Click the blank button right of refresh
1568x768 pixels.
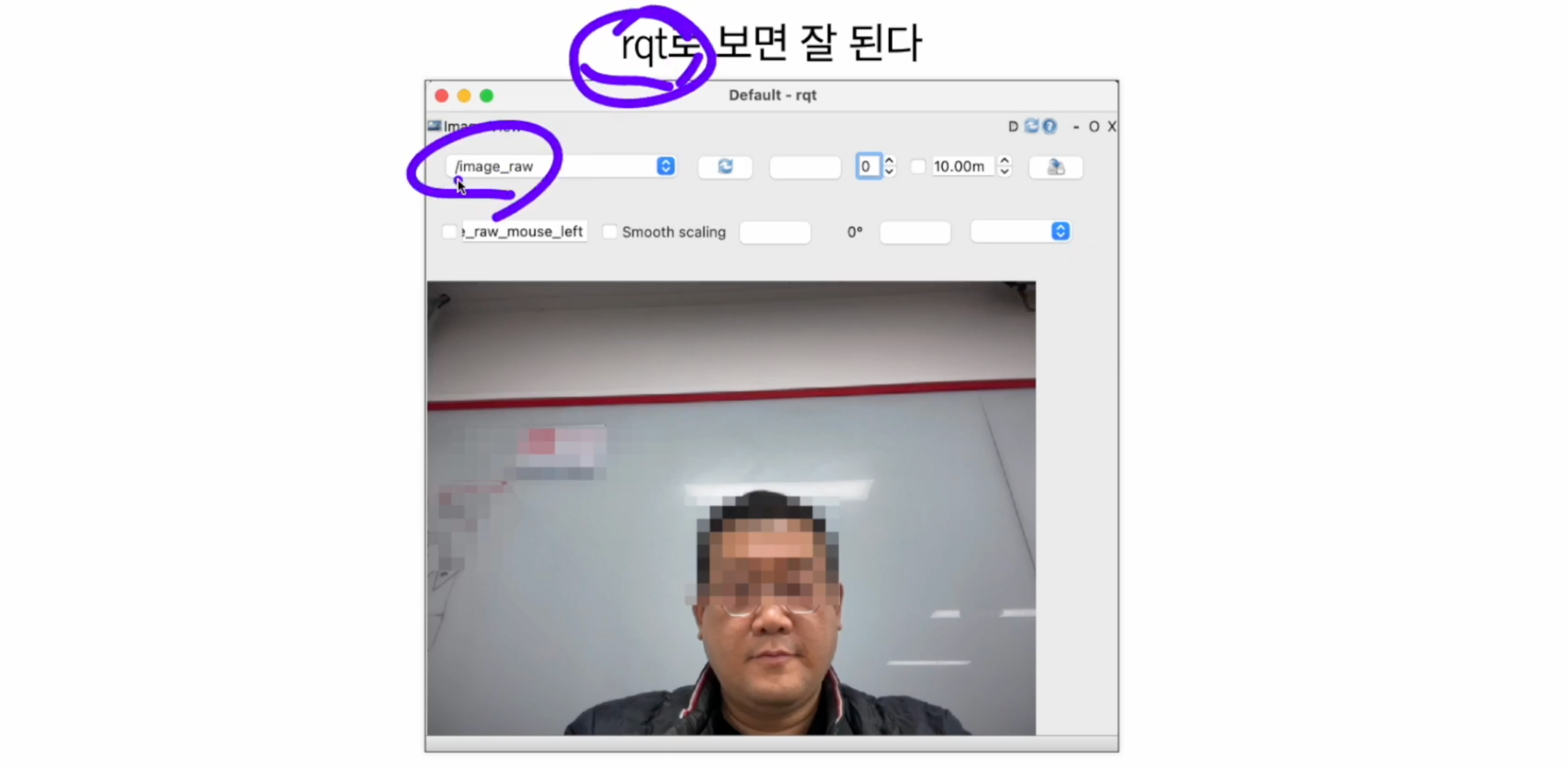click(x=805, y=167)
